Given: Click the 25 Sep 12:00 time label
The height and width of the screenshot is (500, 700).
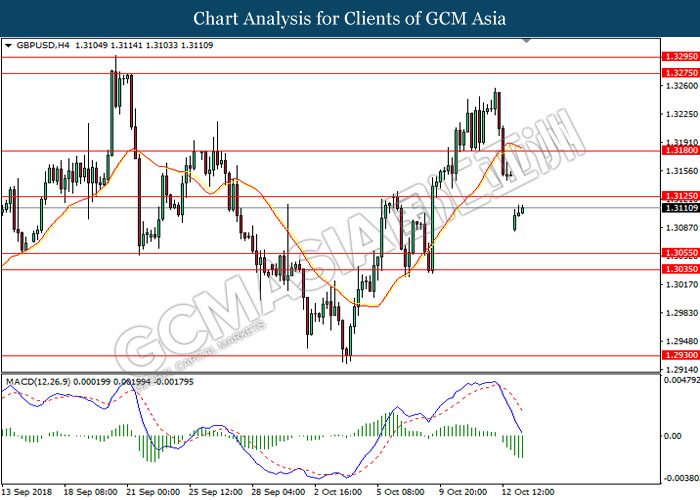Looking at the screenshot, I should pos(216,492).
